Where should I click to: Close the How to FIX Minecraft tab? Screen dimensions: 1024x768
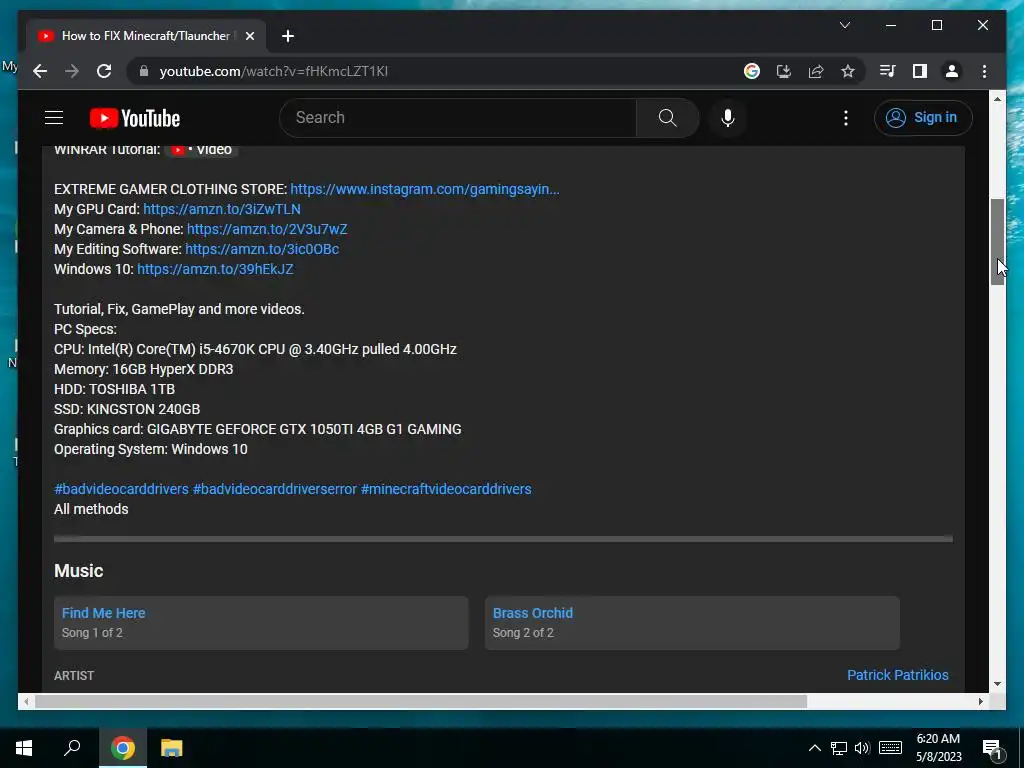(x=249, y=36)
